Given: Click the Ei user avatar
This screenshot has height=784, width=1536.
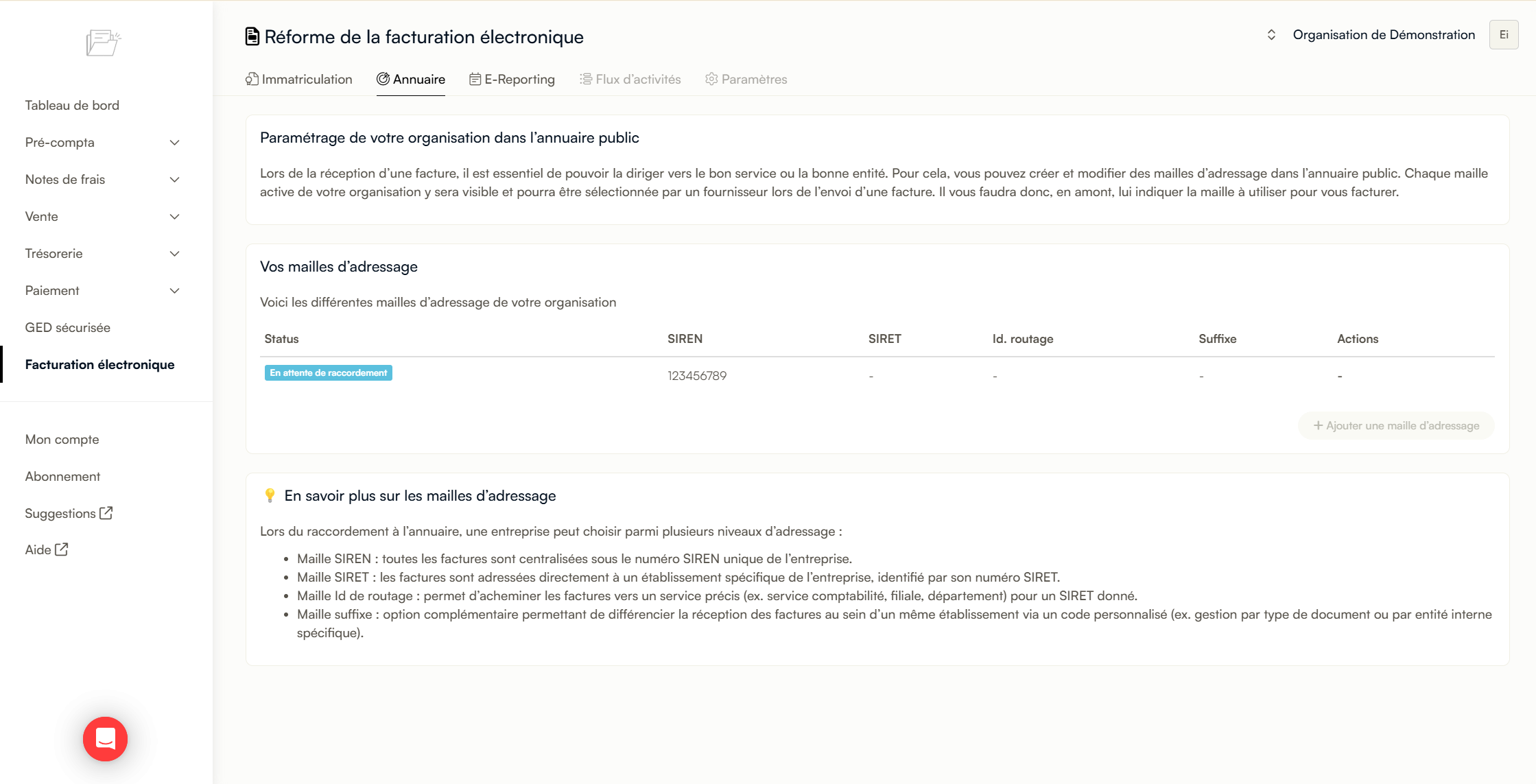Looking at the screenshot, I should click(1504, 34).
